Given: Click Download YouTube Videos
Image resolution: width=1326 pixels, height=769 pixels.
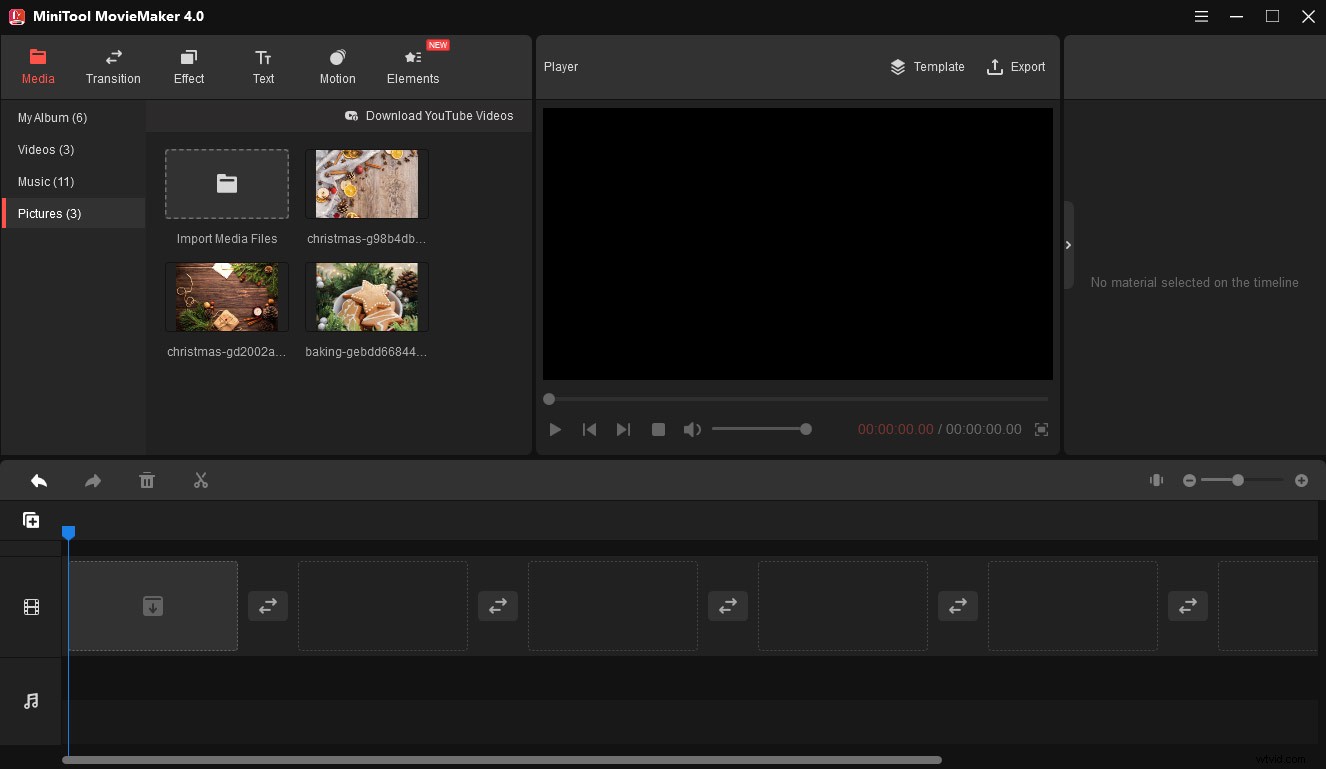Looking at the screenshot, I should tap(430, 116).
